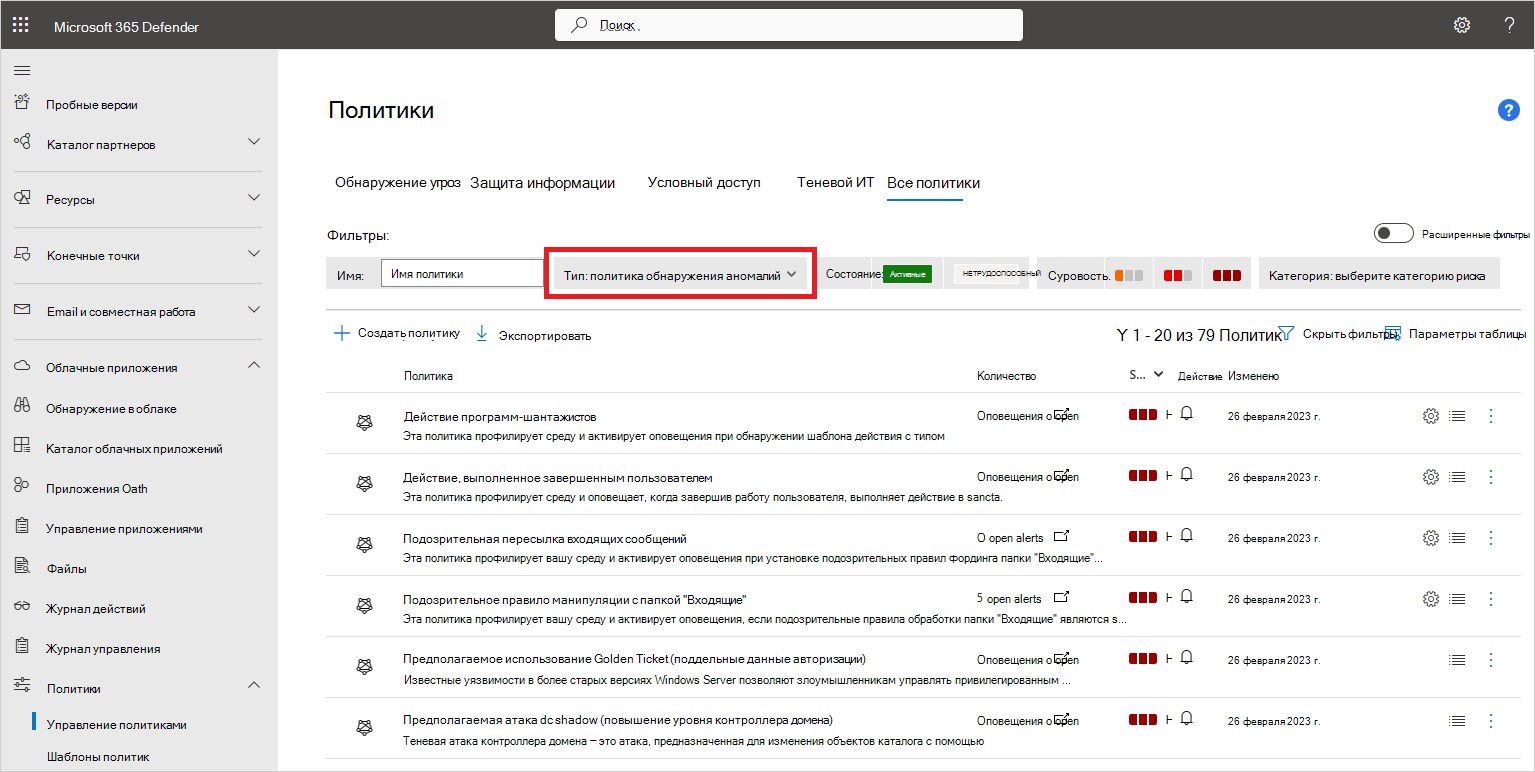Select high severity filter swatch
Screen dimensions: 1535x772
[1227, 275]
